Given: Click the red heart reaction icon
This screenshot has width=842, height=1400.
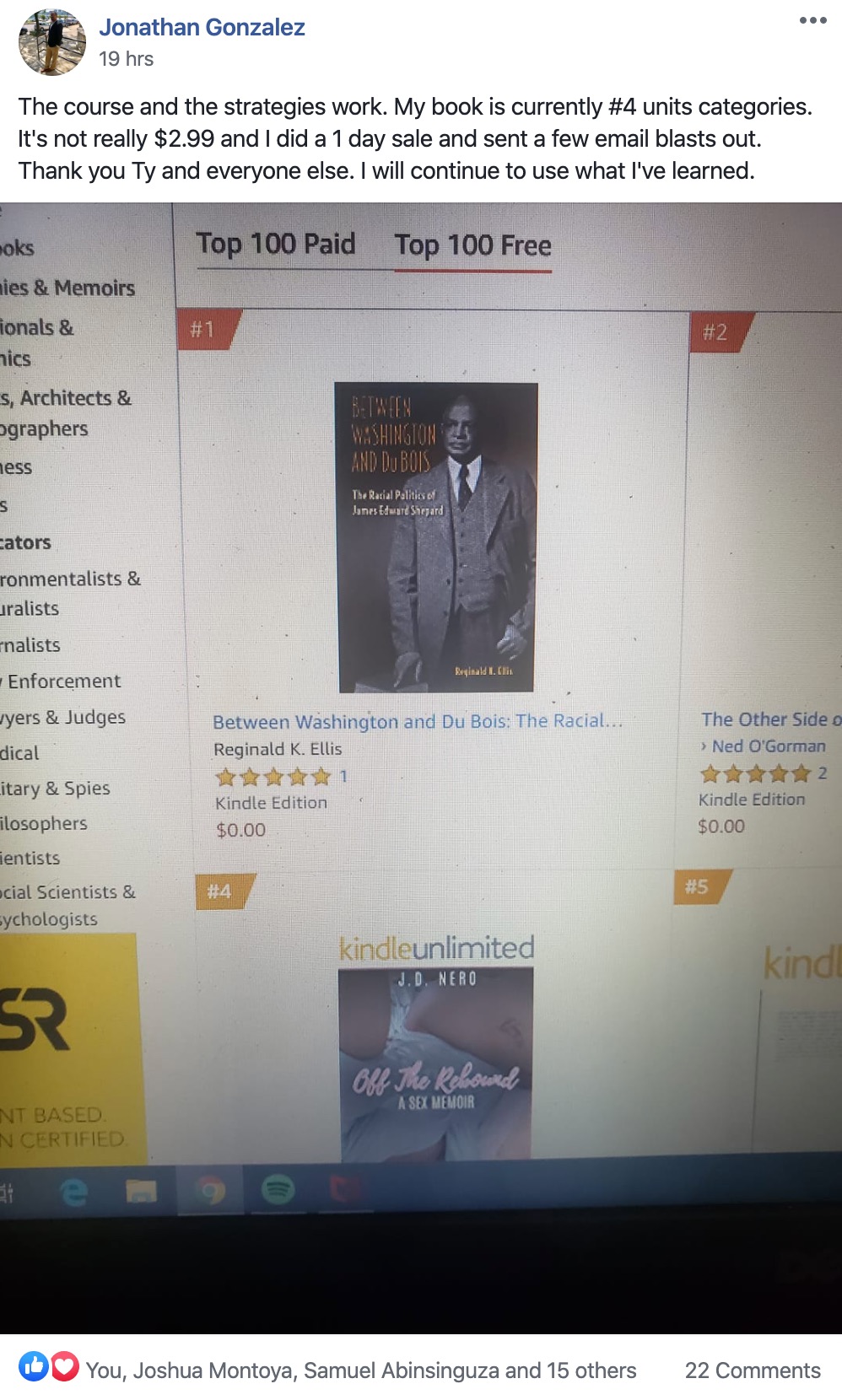Looking at the screenshot, I should coord(64,1366).
